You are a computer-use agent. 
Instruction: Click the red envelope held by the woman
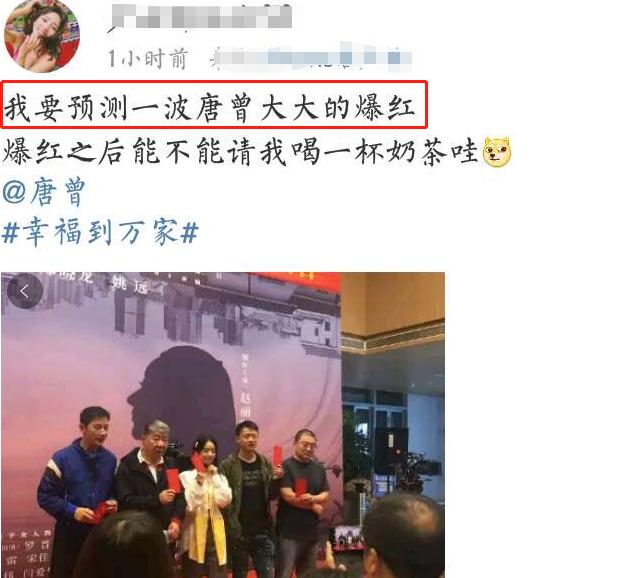tap(198, 463)
